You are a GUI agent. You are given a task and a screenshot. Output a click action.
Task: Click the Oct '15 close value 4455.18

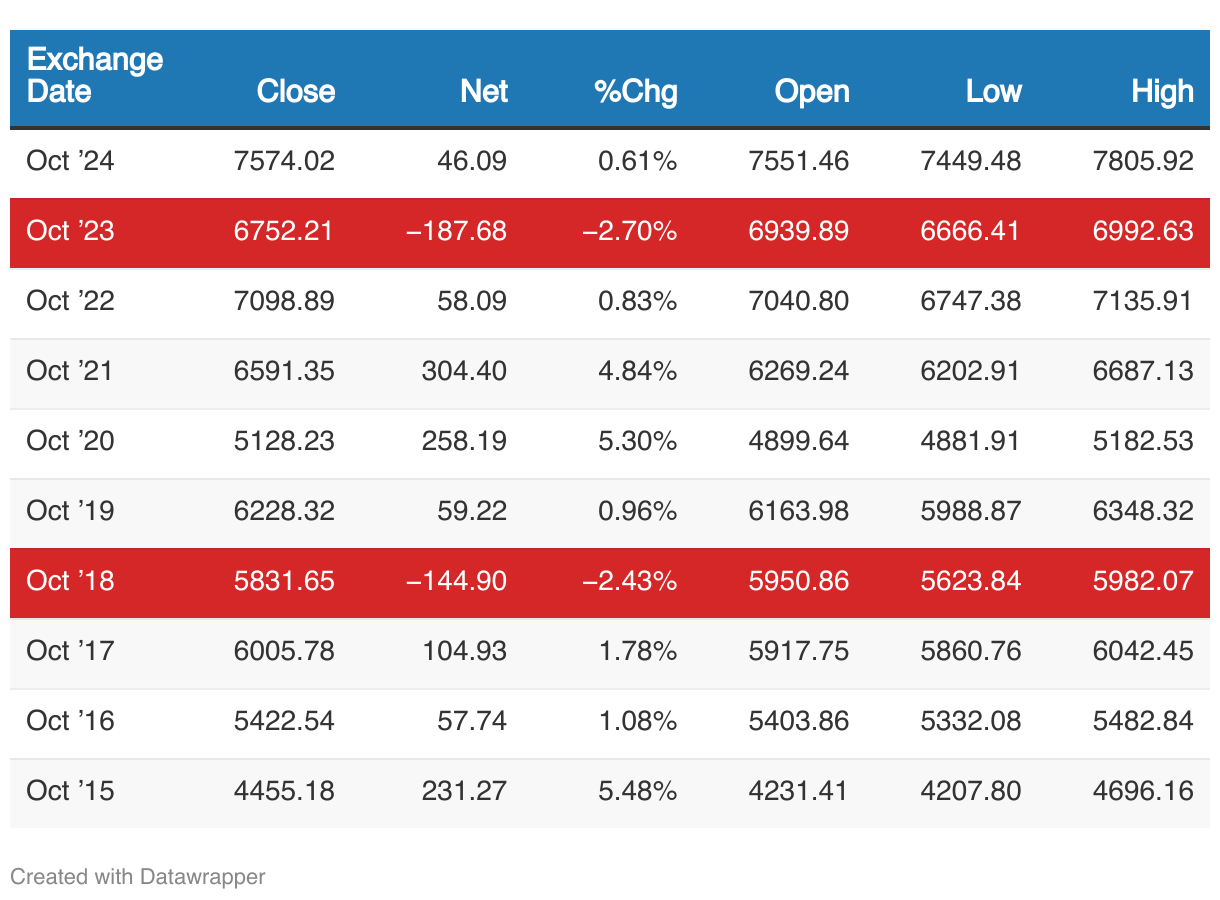[284, 791]
